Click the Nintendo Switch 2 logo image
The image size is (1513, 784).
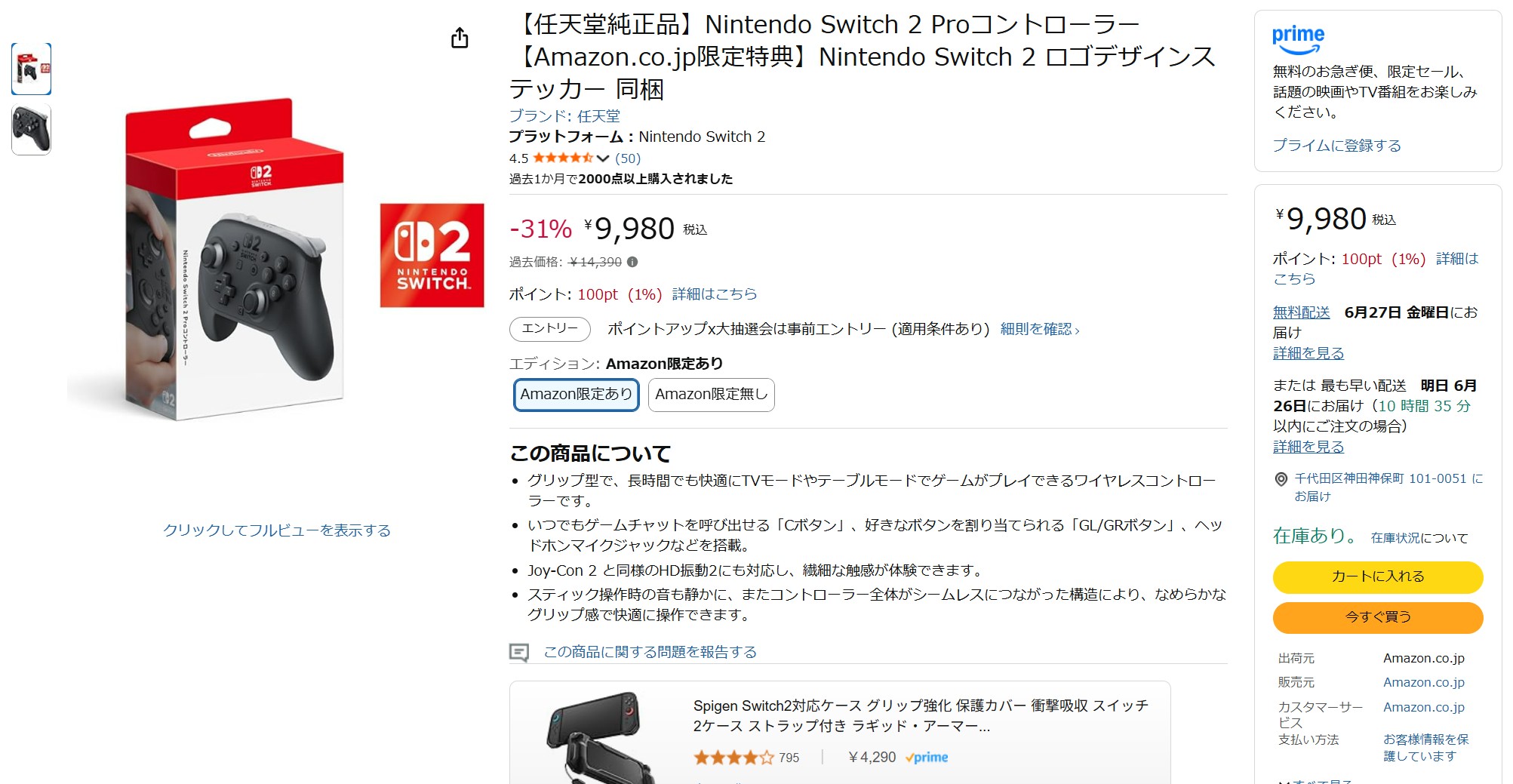click(432, 255)
